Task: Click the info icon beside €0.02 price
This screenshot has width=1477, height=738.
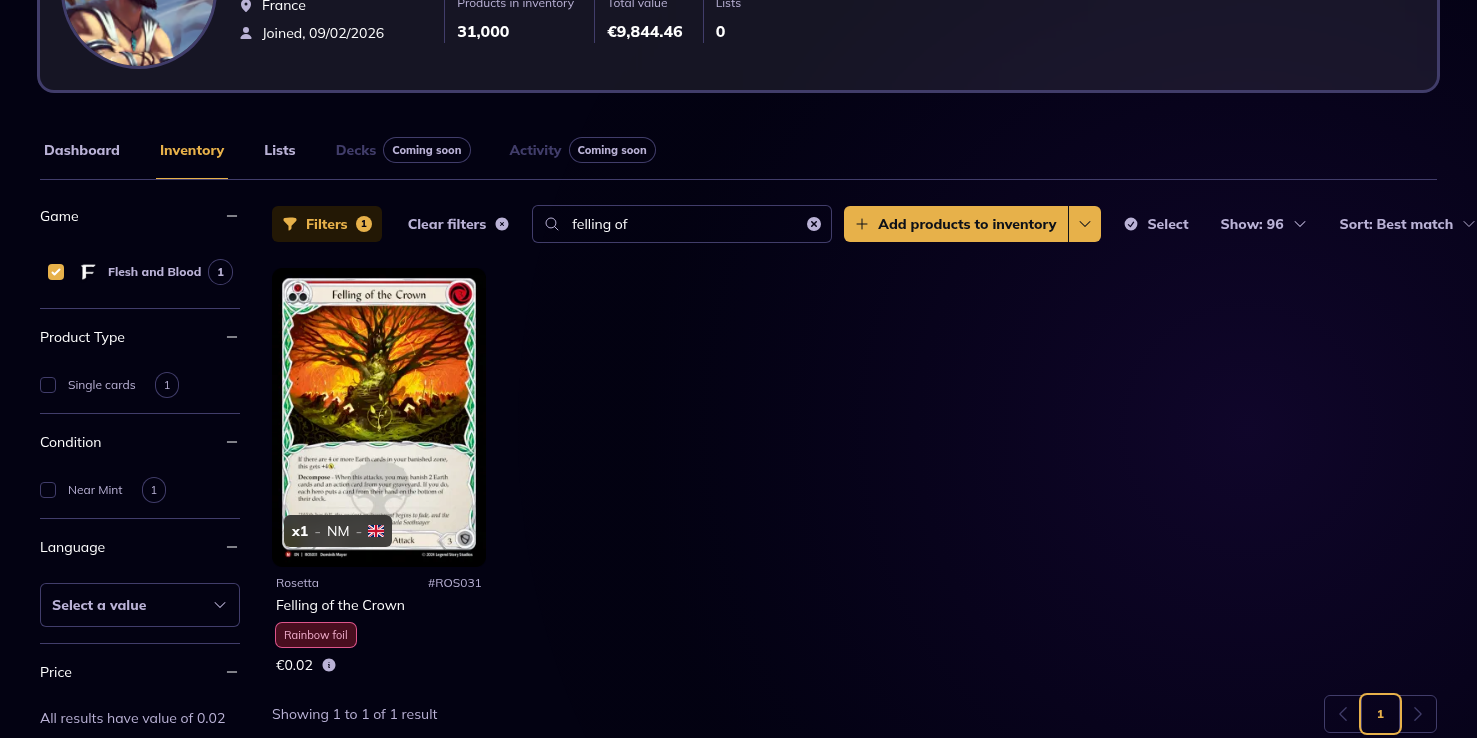Action: click(x=329, y=665)
